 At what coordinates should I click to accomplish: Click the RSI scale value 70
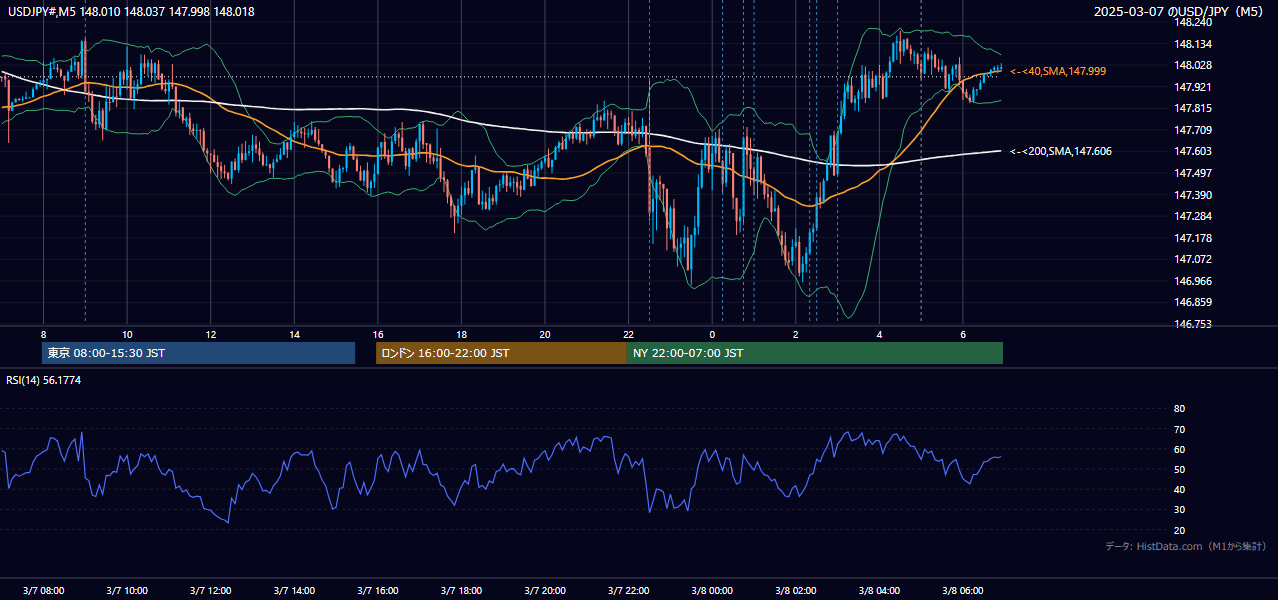click(x=1179, y=429)
